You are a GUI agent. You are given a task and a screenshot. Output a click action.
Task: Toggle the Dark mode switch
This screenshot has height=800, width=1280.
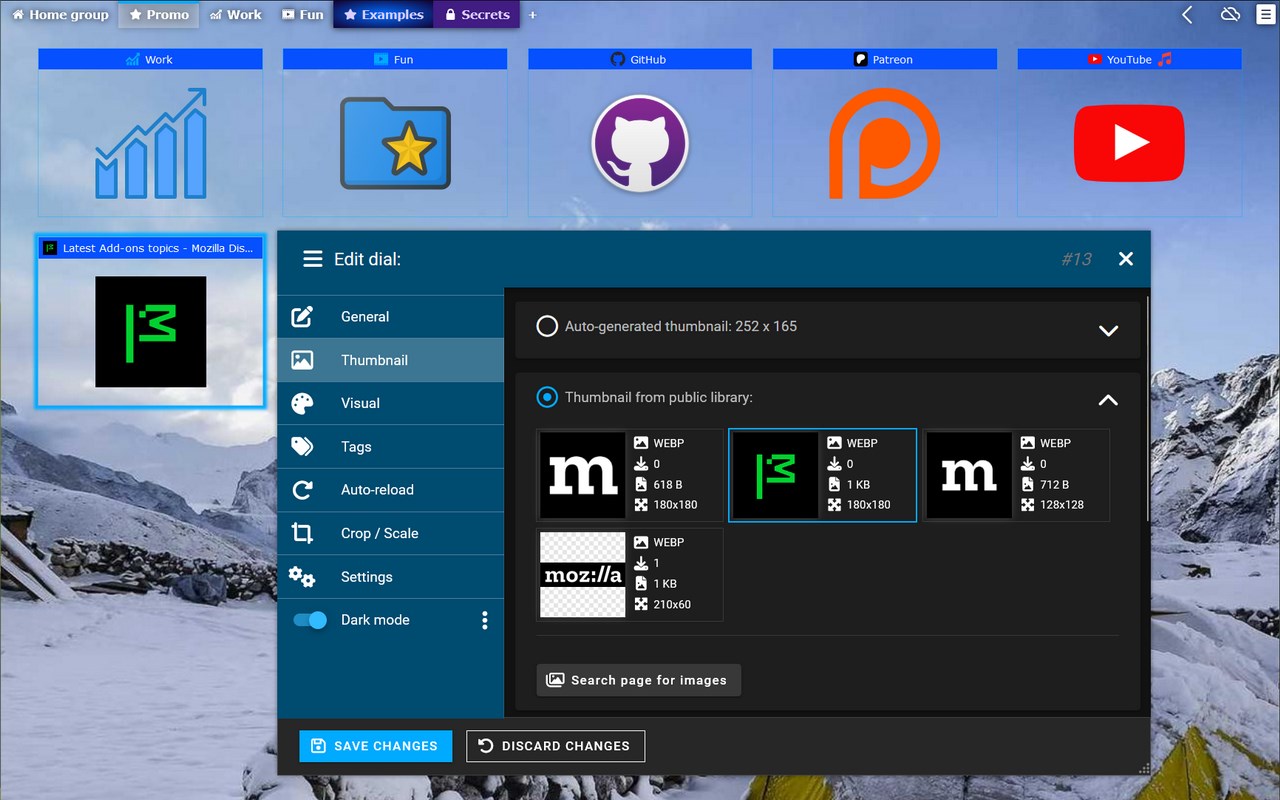[x=310, y=620]
